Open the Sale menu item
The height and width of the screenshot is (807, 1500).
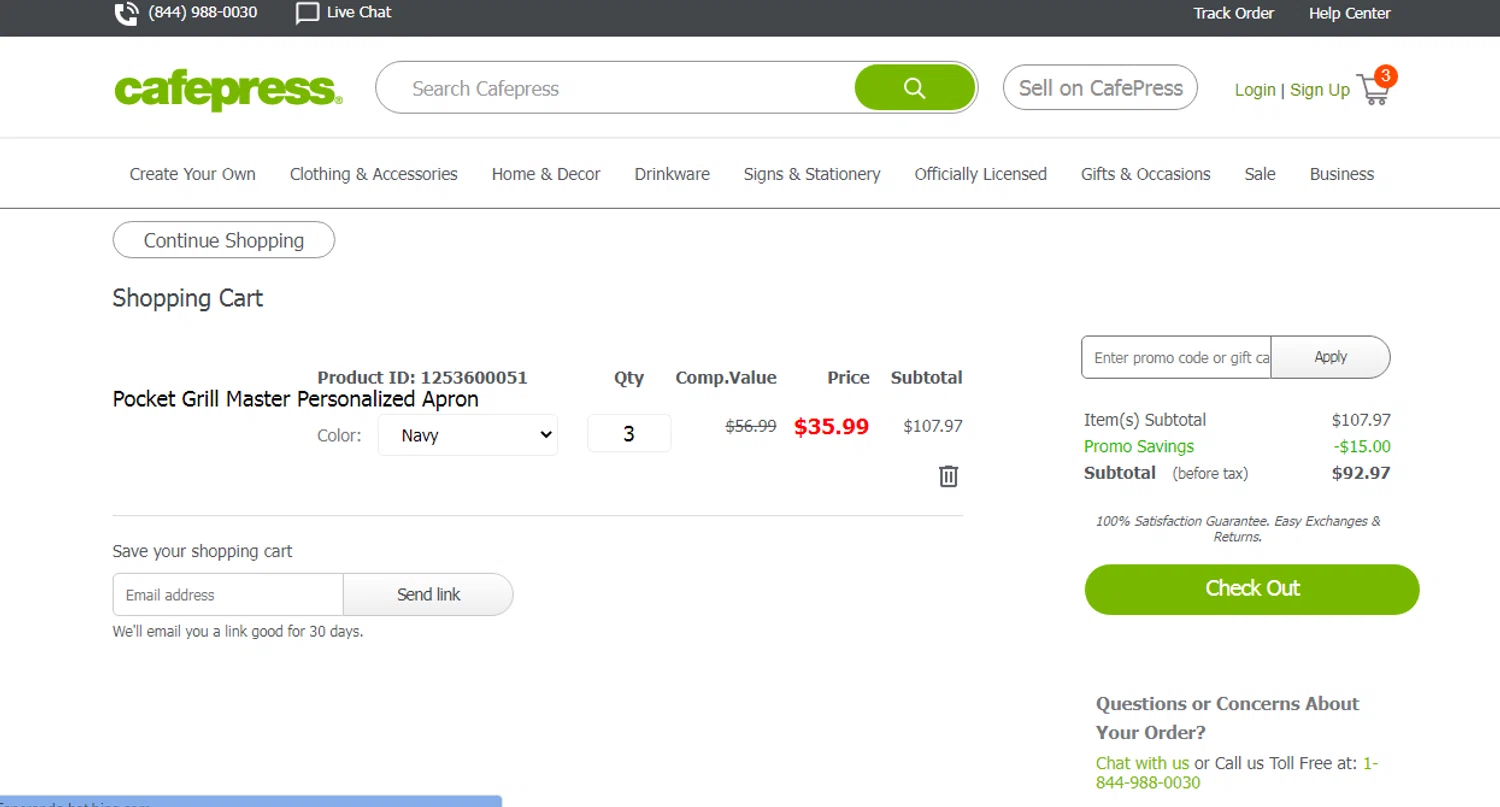[1260, 174]
